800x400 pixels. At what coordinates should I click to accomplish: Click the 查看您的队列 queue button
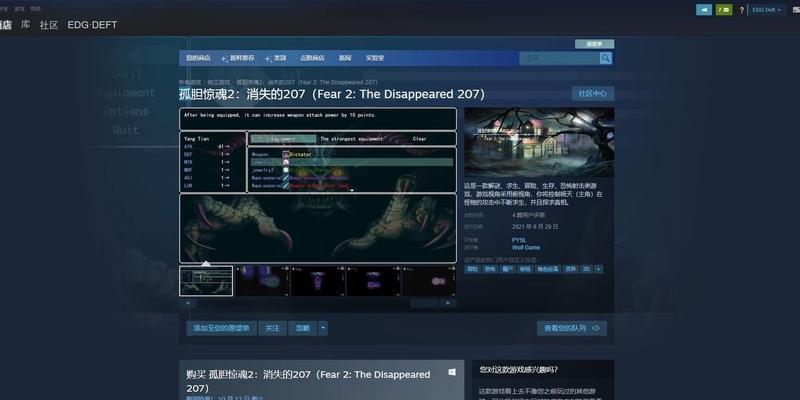572,328
